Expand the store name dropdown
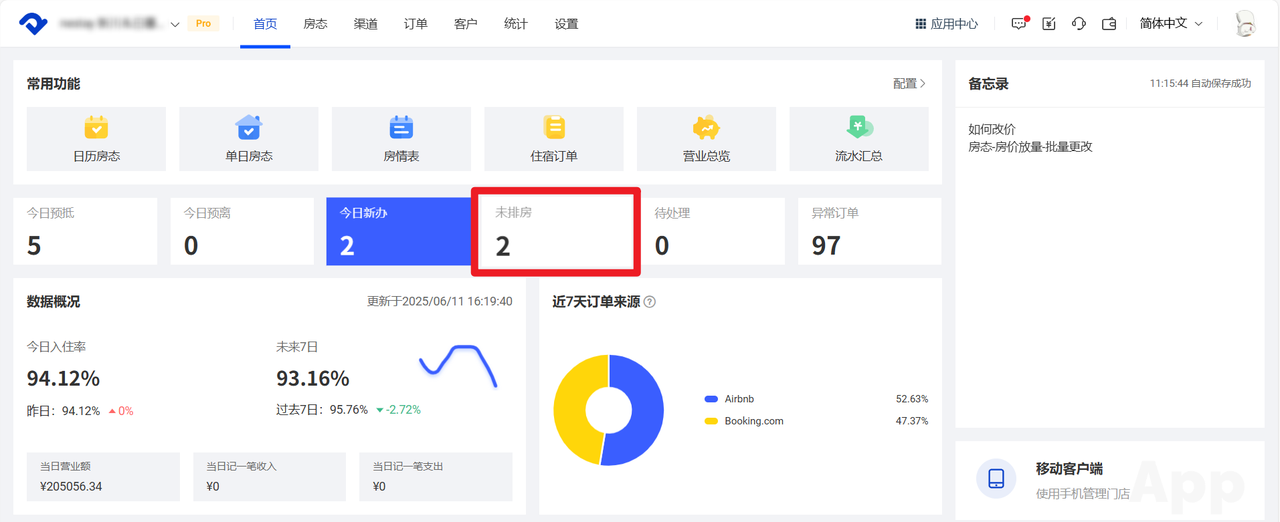This screenshot has width=1280, height=522. pyautogui.click(x=175, y=24)
